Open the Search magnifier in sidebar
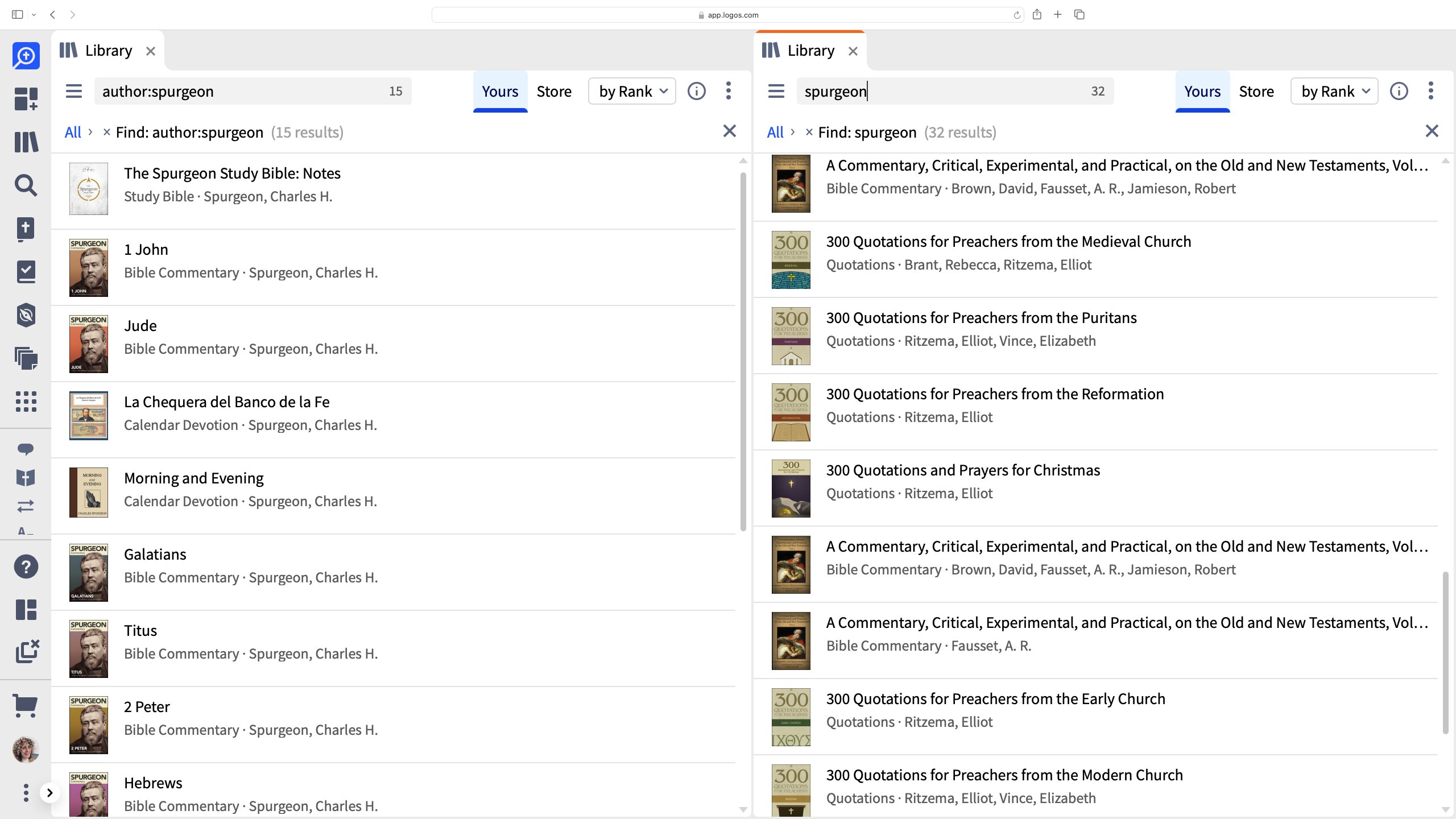 pyautogui.click(x=26, y=185)
